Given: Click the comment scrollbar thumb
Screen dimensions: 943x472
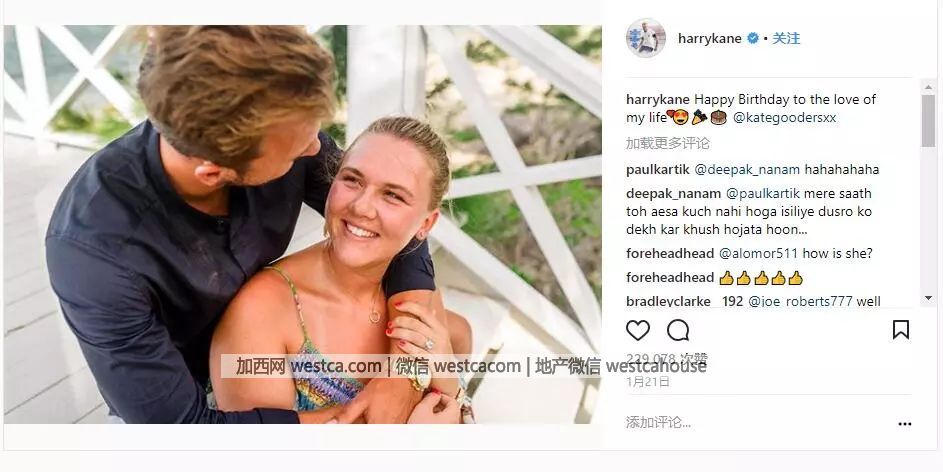Looking at the screenshot, I should (x=928, y=120).
